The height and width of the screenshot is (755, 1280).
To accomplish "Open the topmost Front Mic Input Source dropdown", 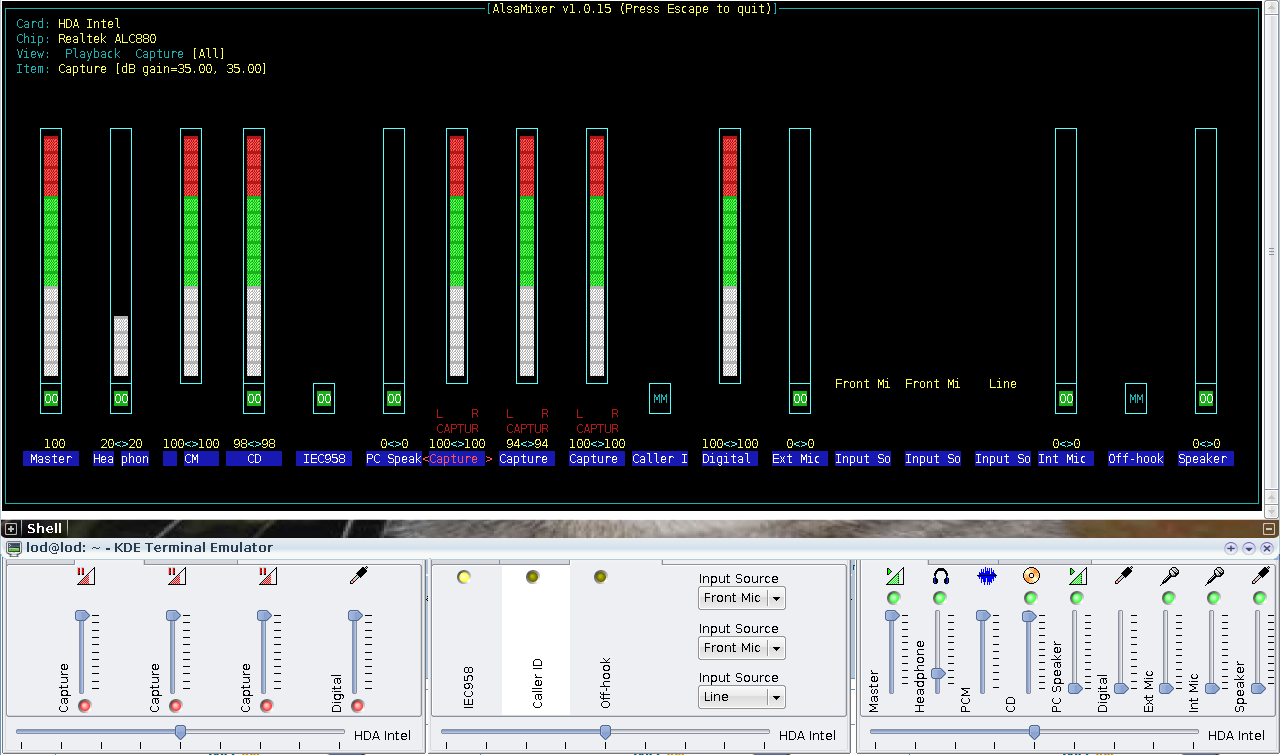I will coord(741,598).
